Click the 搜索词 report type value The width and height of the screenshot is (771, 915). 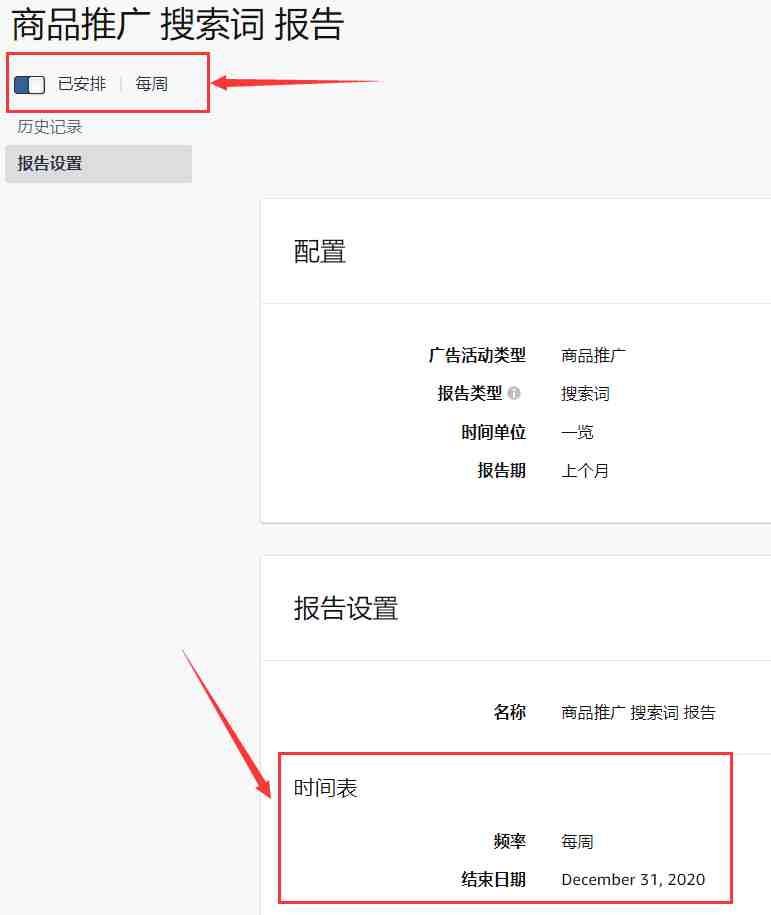tap(585, 394)
